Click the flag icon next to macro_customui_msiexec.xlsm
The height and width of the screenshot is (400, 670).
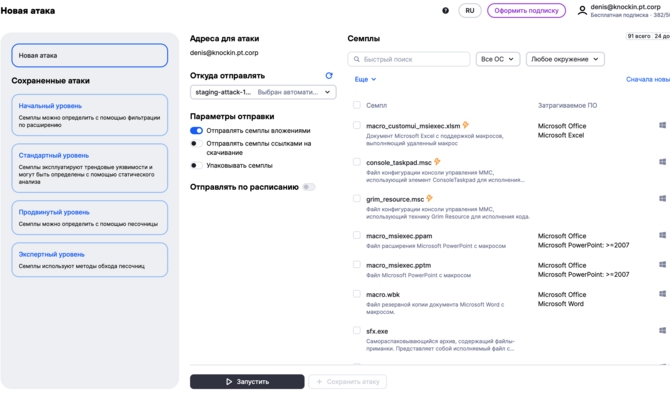click(466, 126)
